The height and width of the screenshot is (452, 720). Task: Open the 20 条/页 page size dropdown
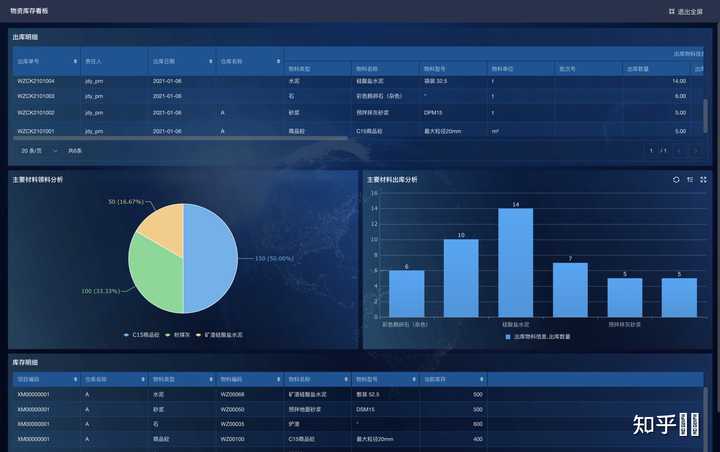coord(39,151)
